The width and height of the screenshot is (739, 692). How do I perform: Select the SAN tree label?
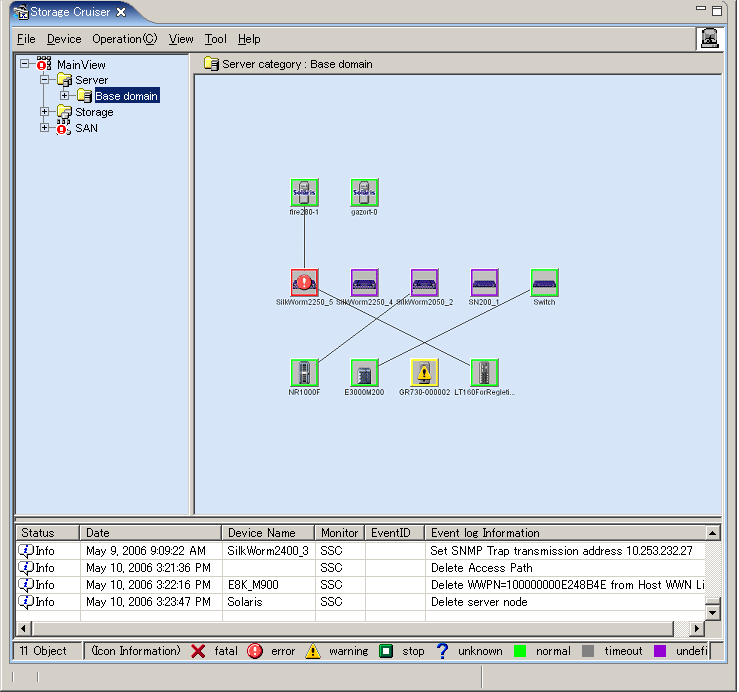(86, 128)
